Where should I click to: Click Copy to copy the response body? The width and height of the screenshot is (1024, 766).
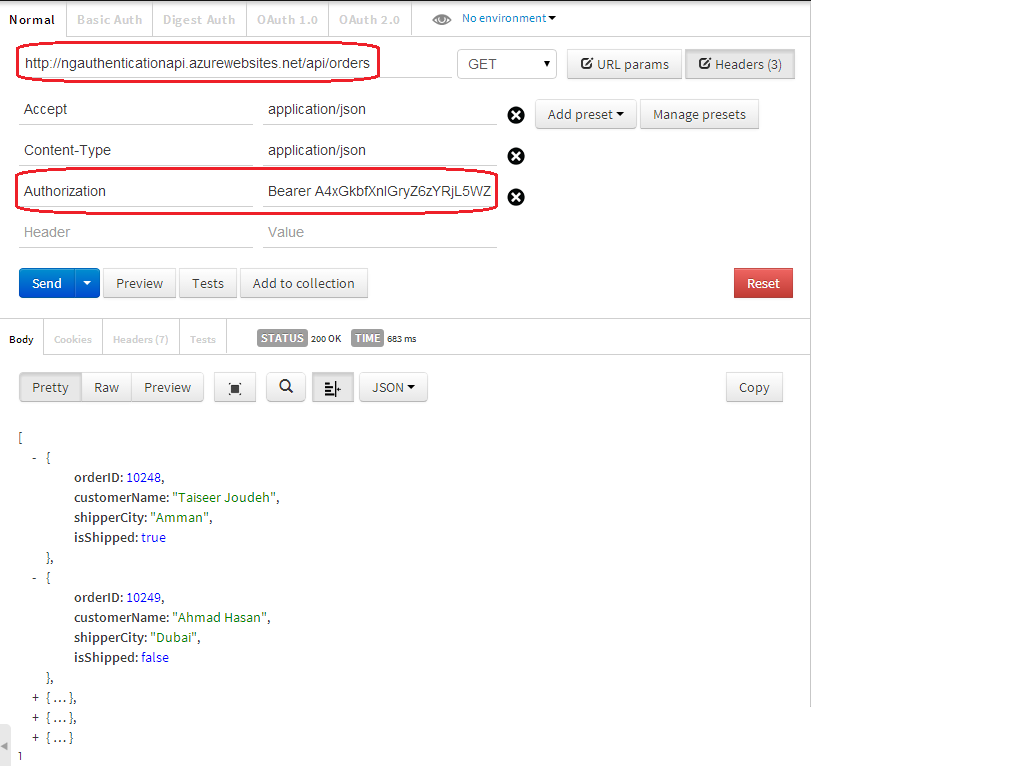tap(754, 387)
